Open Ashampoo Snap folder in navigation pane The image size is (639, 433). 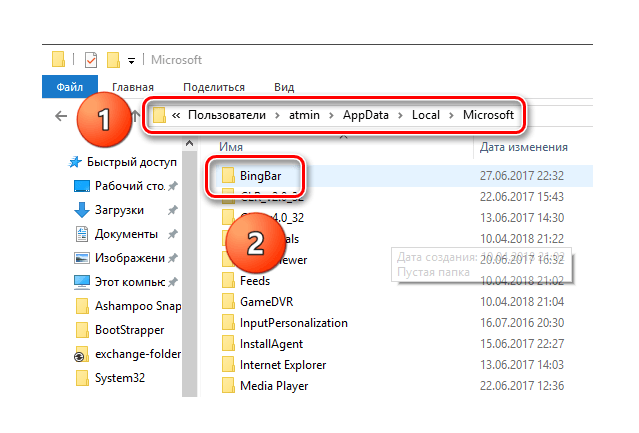[138, 306]
